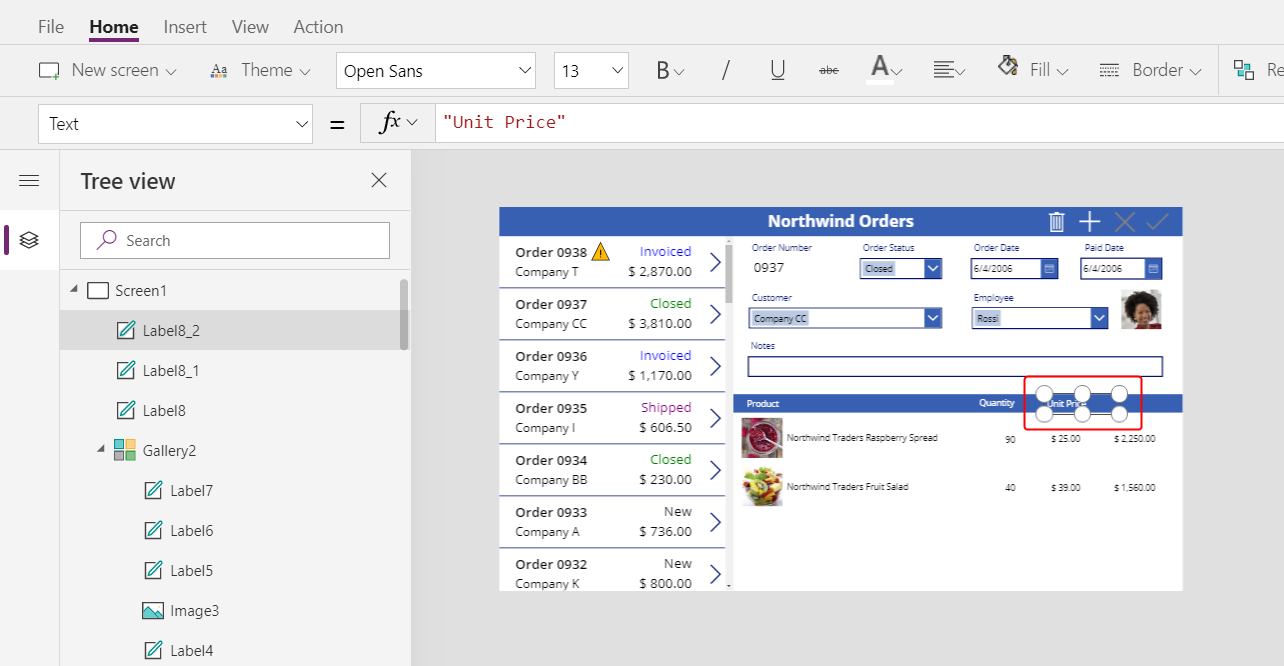
Task: Open the Open Sans font dropdown
Action: [x=436, y=71]
